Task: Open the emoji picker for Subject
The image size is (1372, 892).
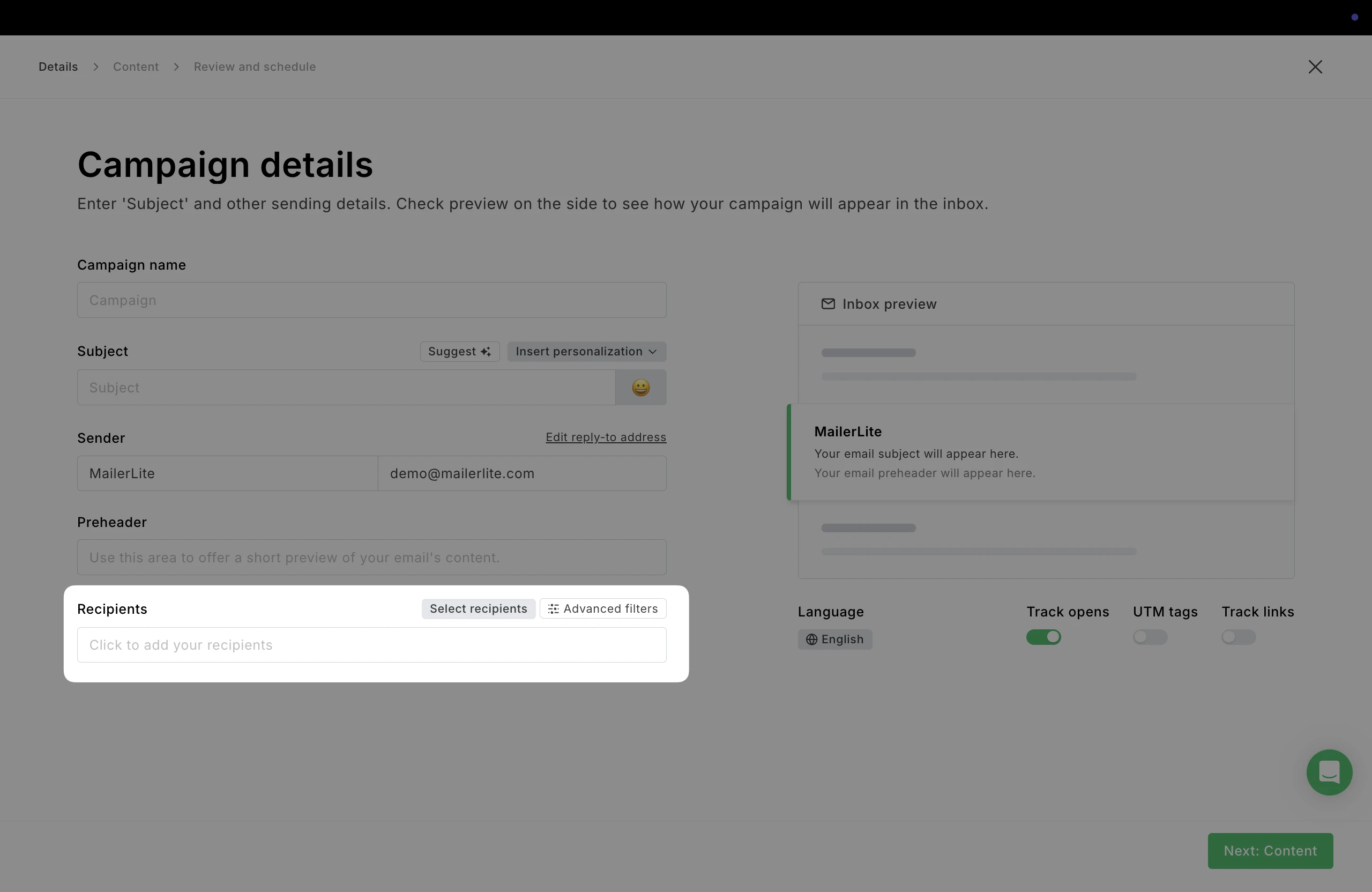Action: point(640,388)
